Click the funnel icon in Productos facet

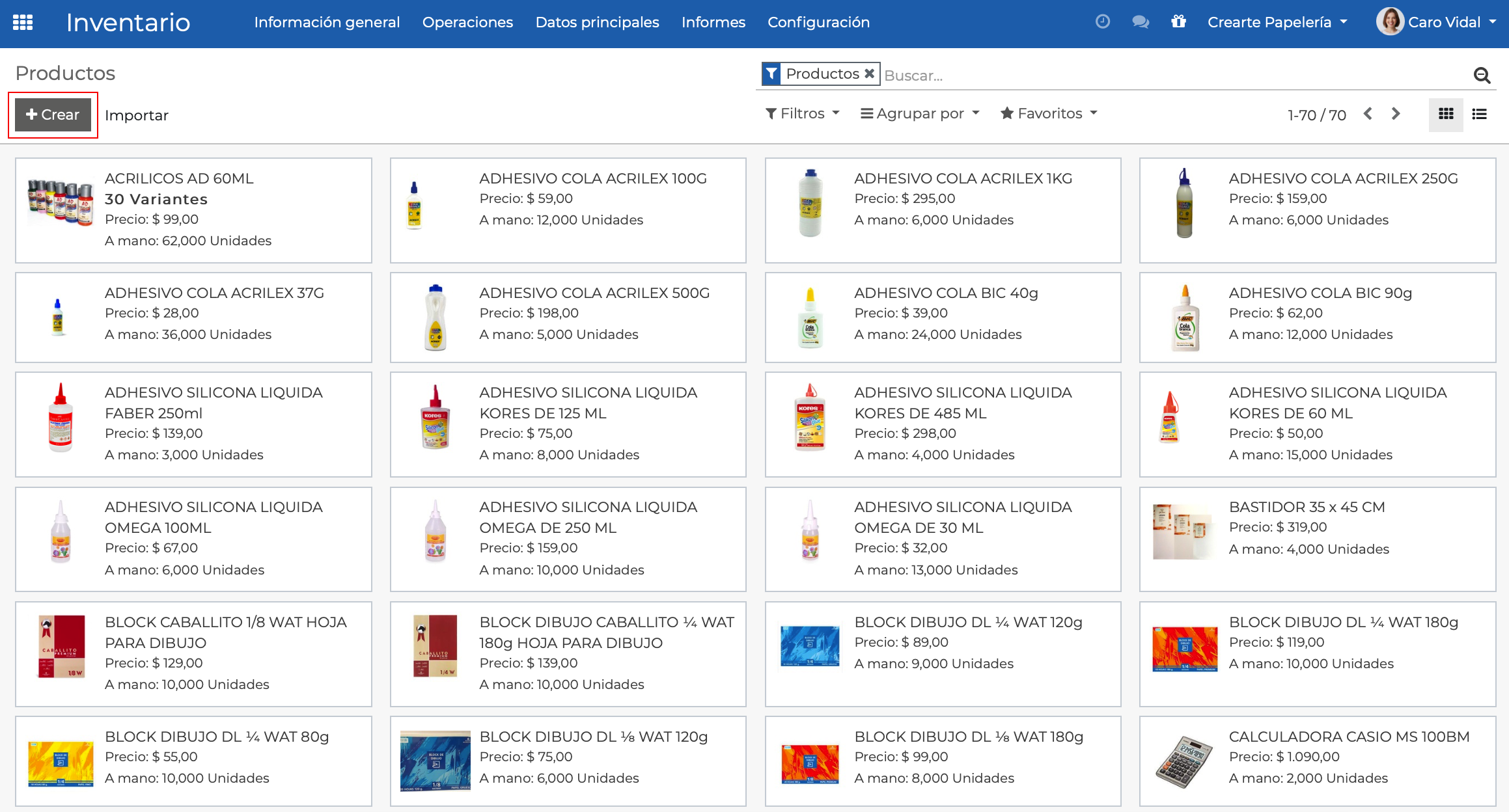pos(771,74)
